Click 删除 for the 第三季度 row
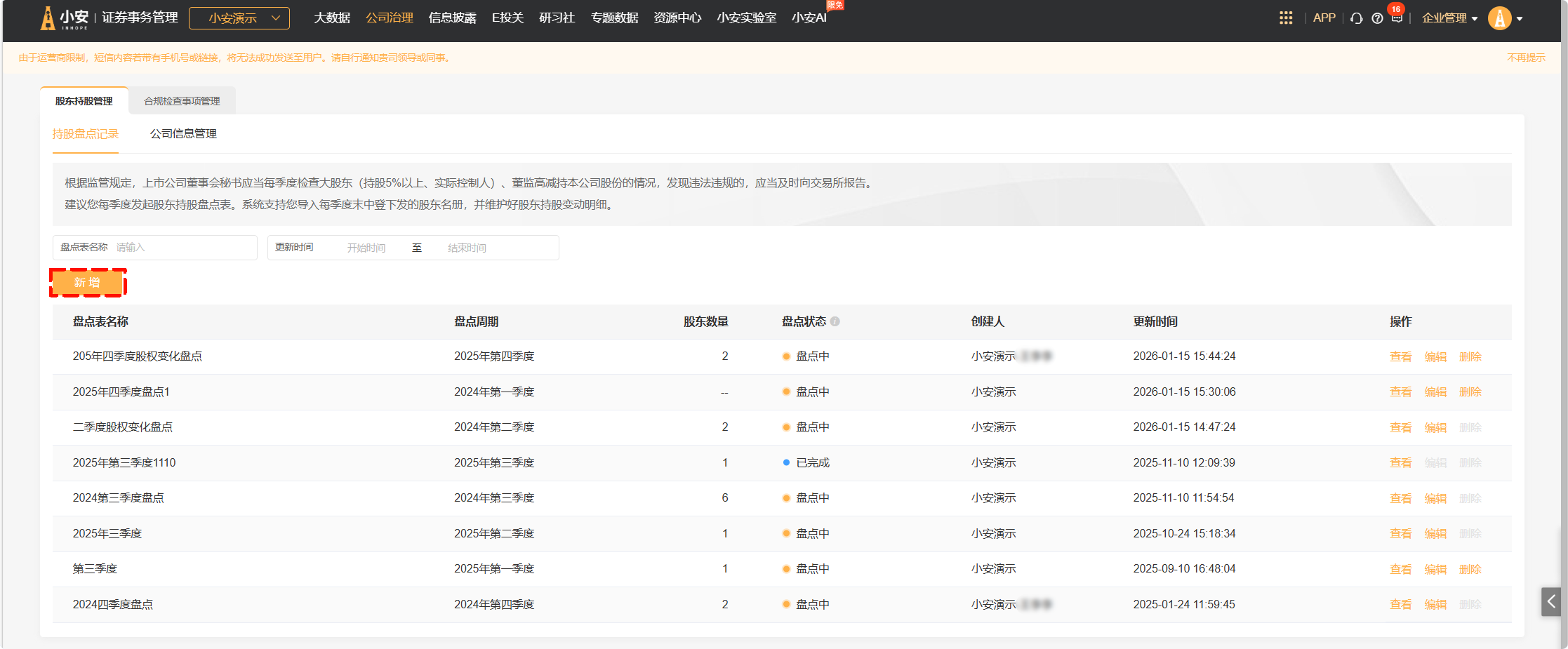This screenshot has width=1568, height=649. coord(1470,569)
